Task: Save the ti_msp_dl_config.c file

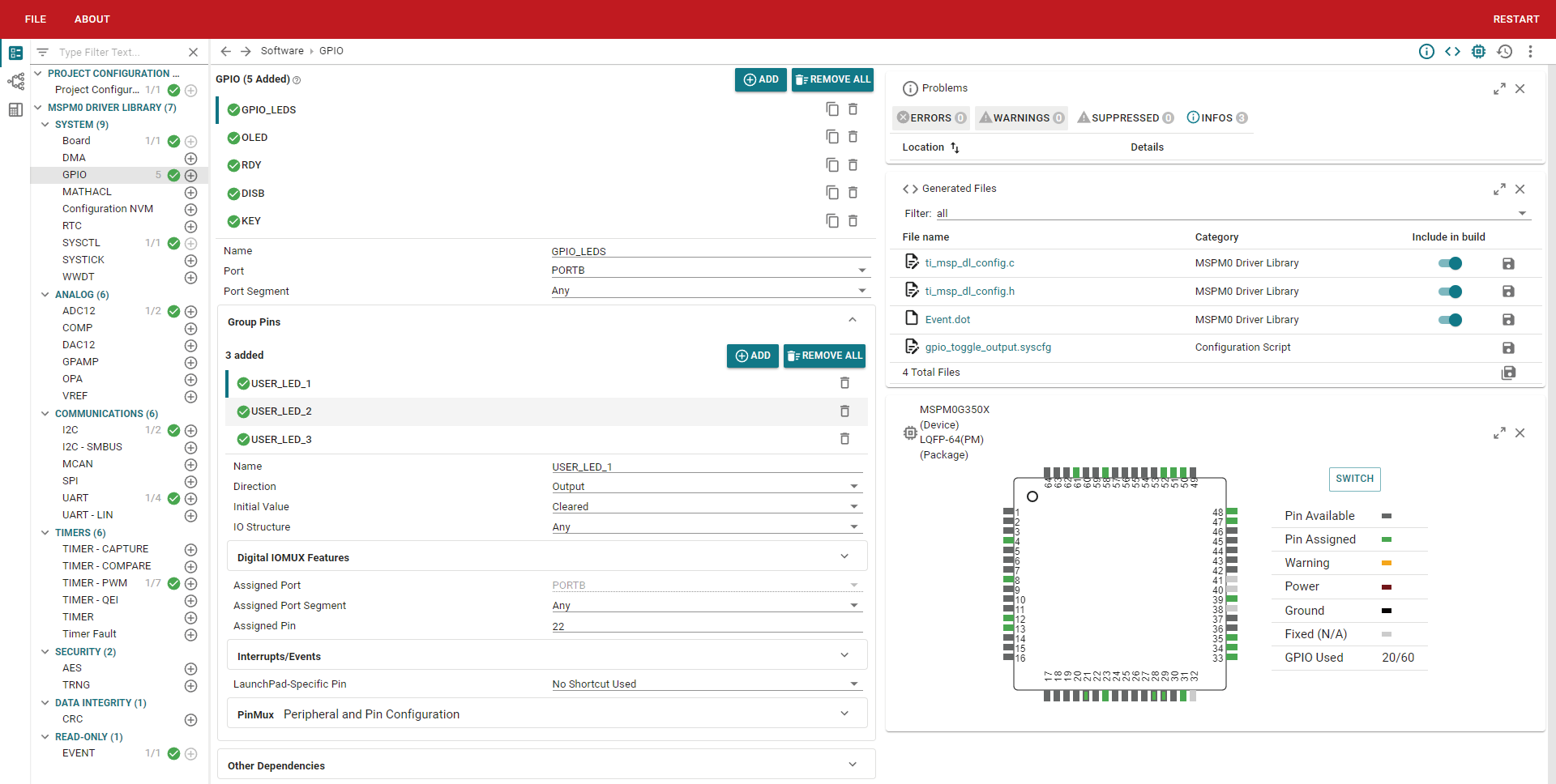Action: point(1508,263)
